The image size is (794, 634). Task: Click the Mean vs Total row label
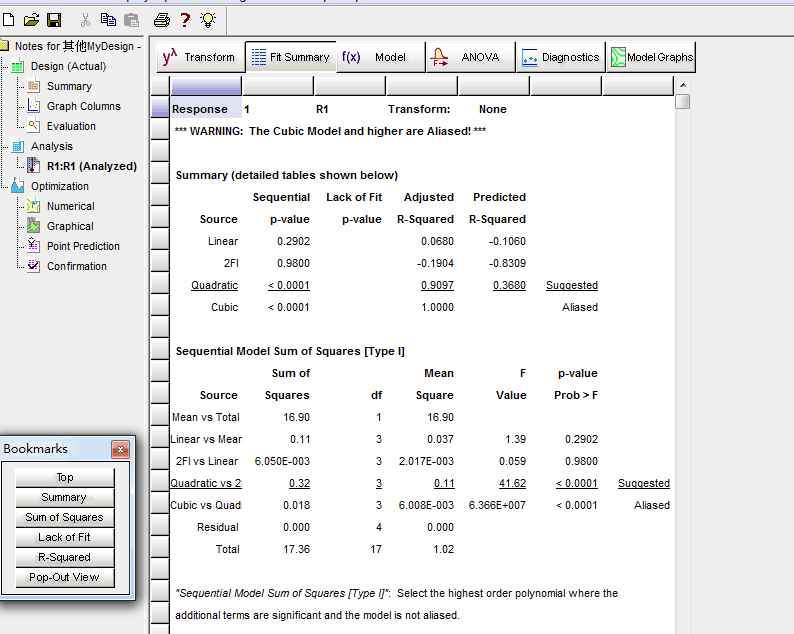pyautogui.click(x=206, y=417)
